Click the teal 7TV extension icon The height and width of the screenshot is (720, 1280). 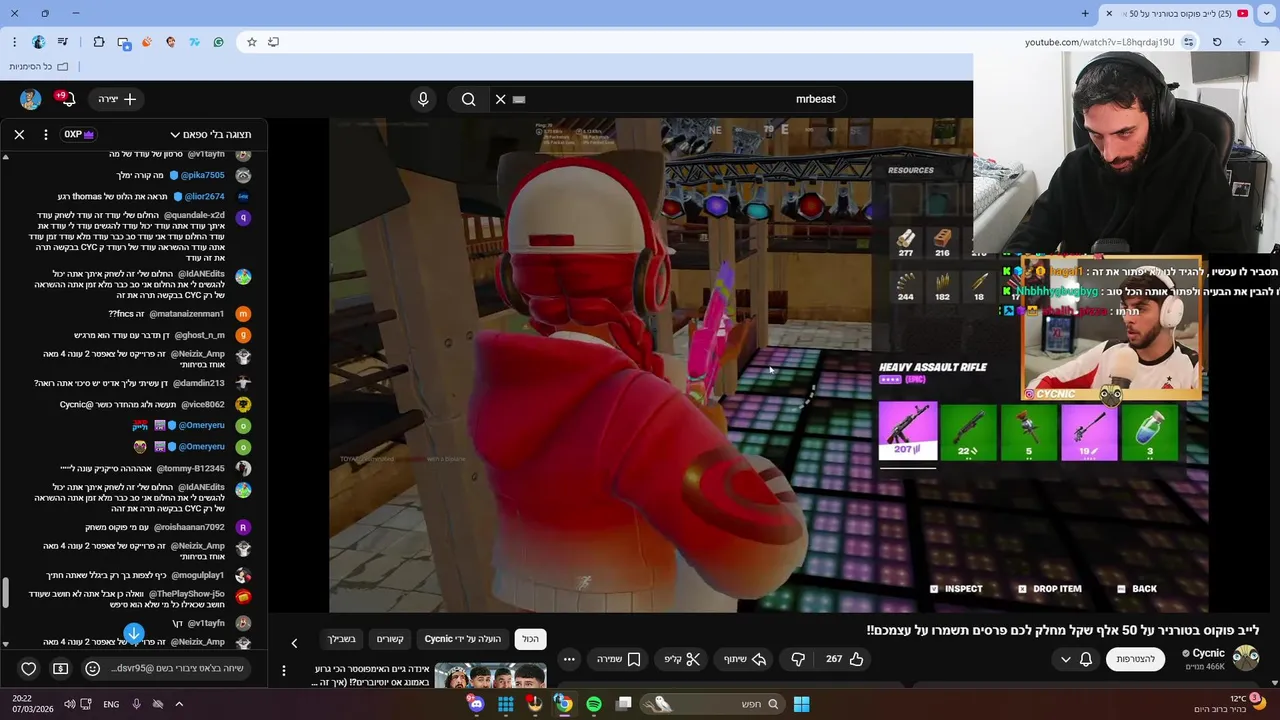194,42
